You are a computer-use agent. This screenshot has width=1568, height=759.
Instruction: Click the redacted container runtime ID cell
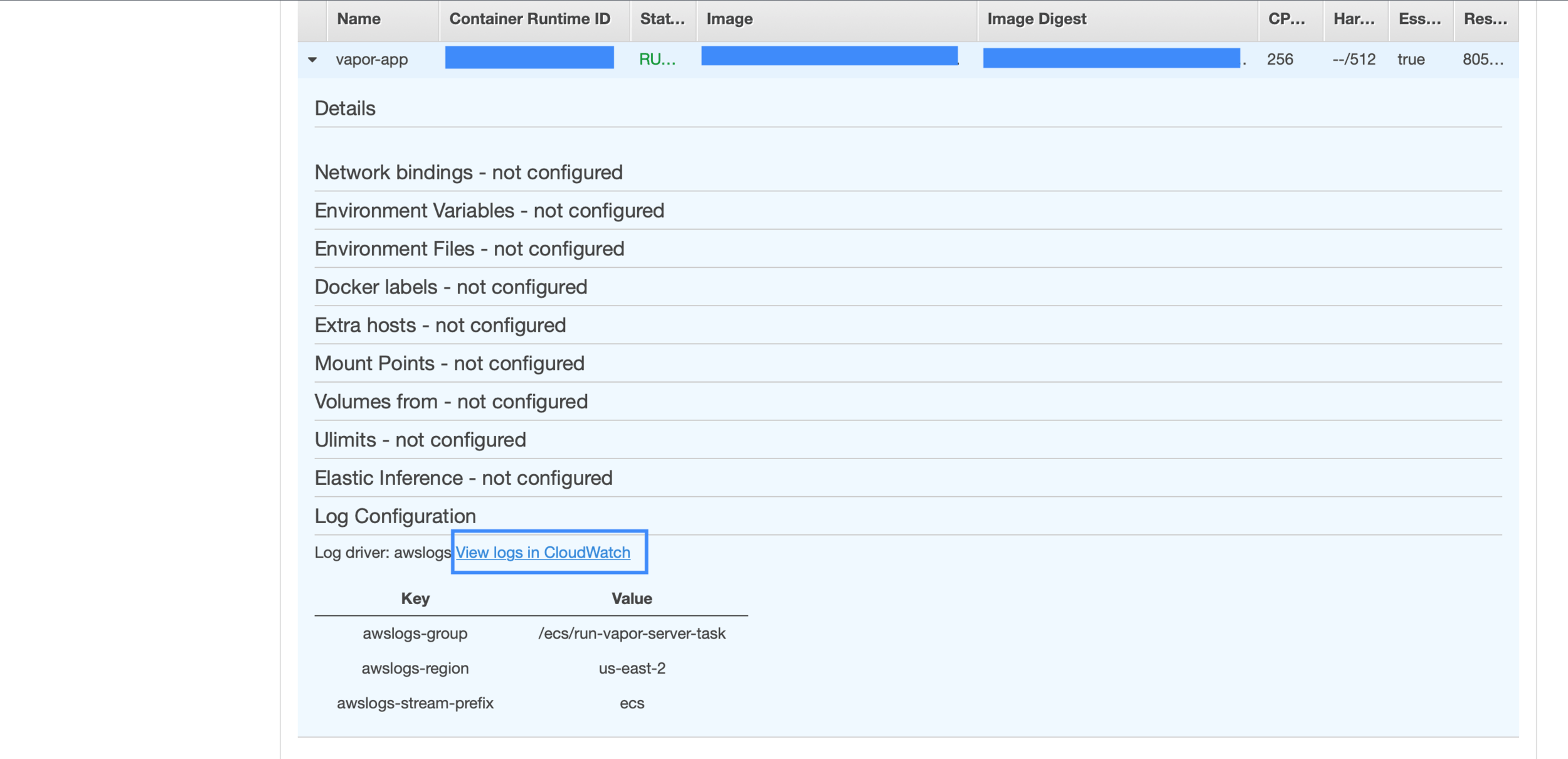tap(529, 58)
